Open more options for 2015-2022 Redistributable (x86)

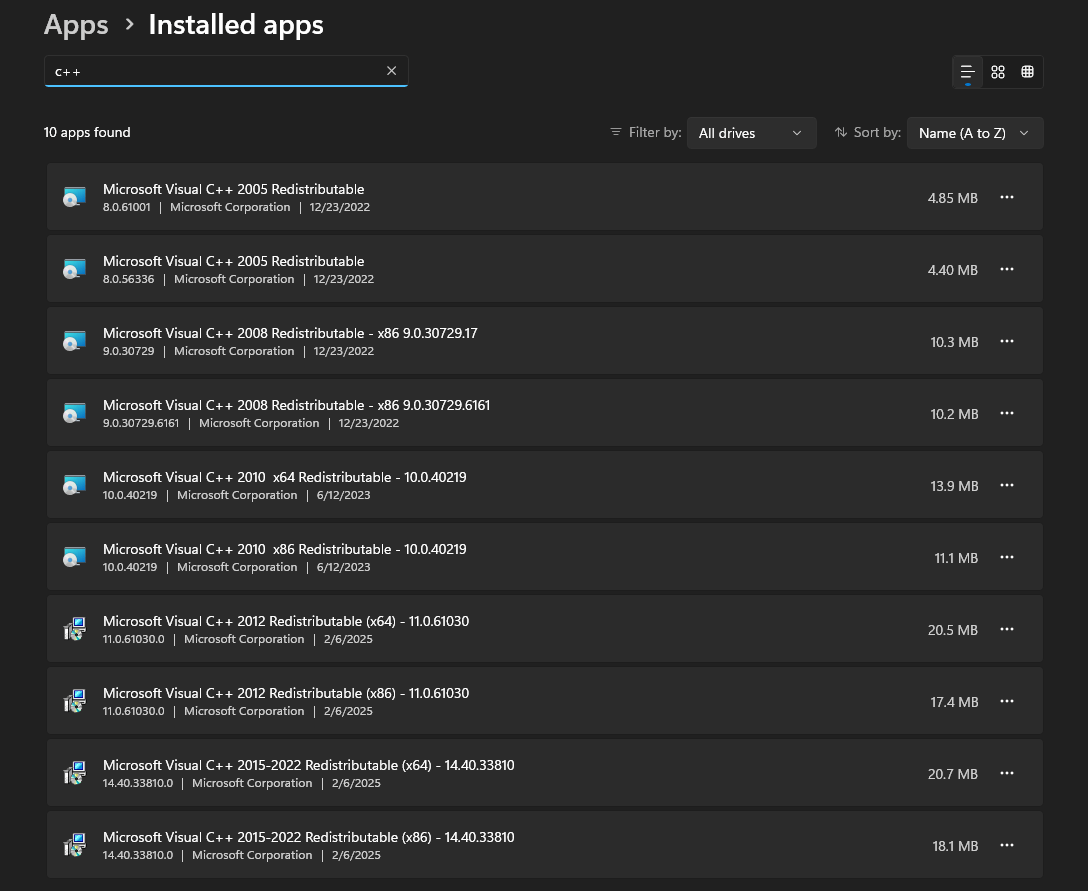tap(1007, 845)
